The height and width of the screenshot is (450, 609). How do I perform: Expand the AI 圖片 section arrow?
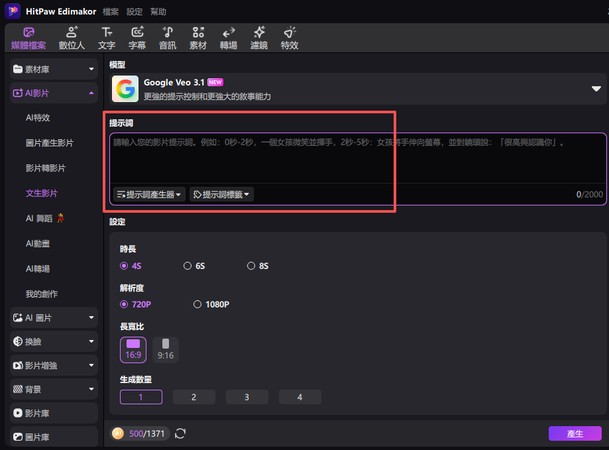pyautogui.click(x=91, y=318)
